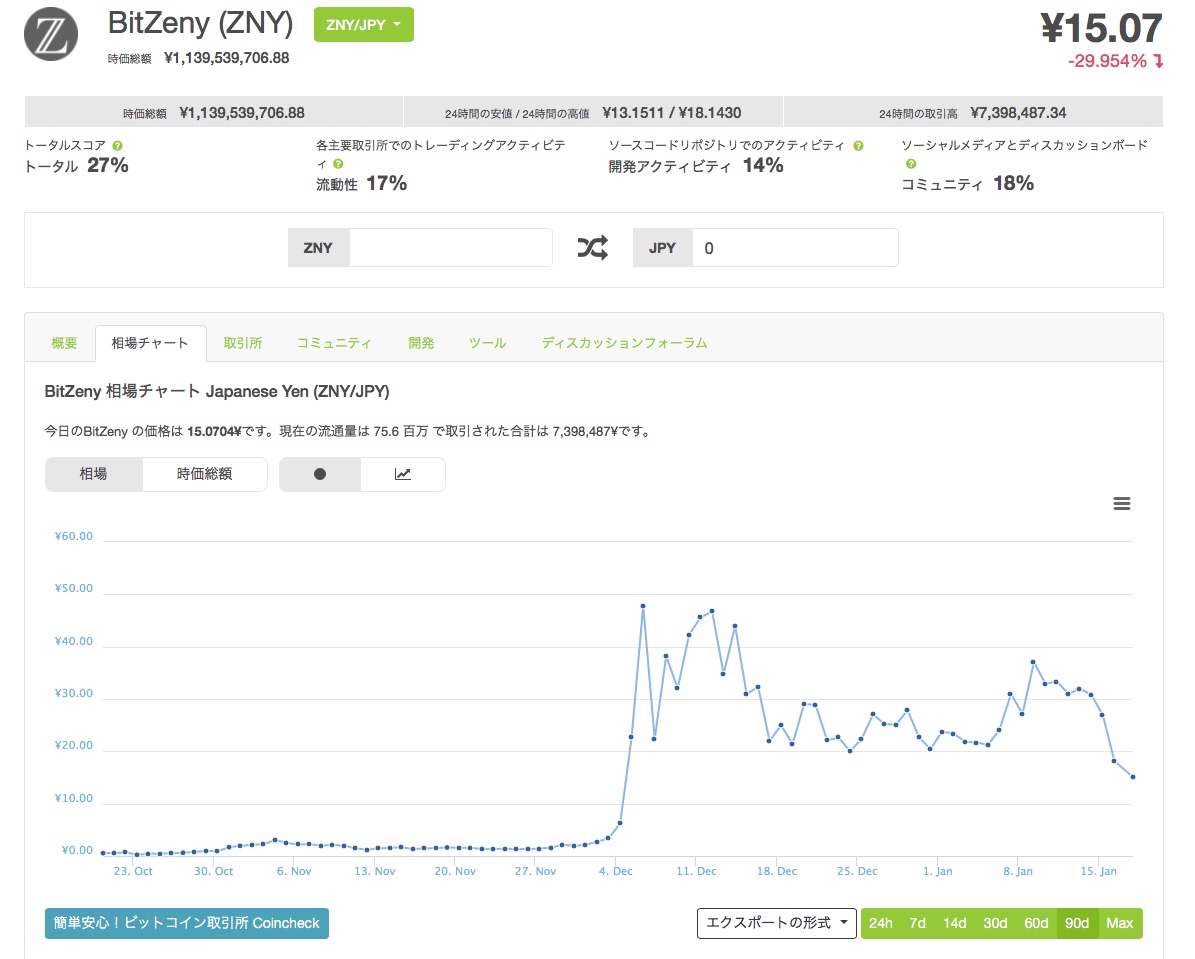Open the 概要 overview tab

64,343
